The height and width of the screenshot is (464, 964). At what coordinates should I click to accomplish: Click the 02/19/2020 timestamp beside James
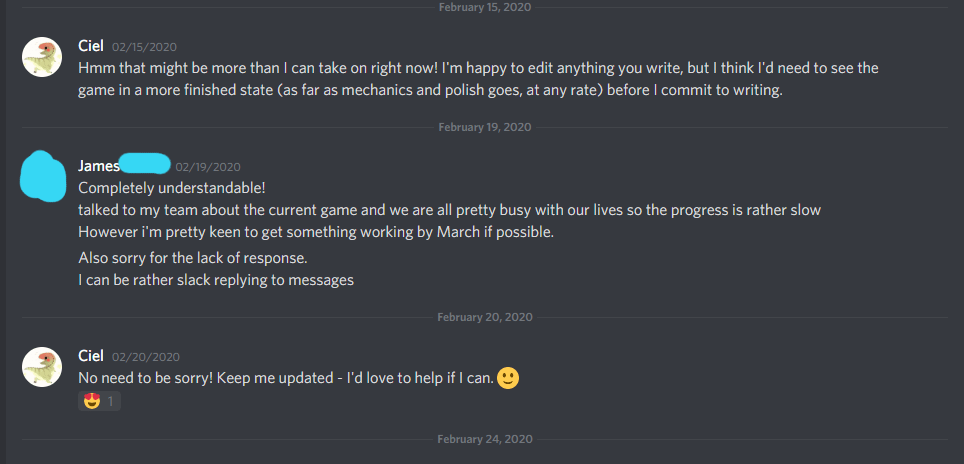[208, 167]
